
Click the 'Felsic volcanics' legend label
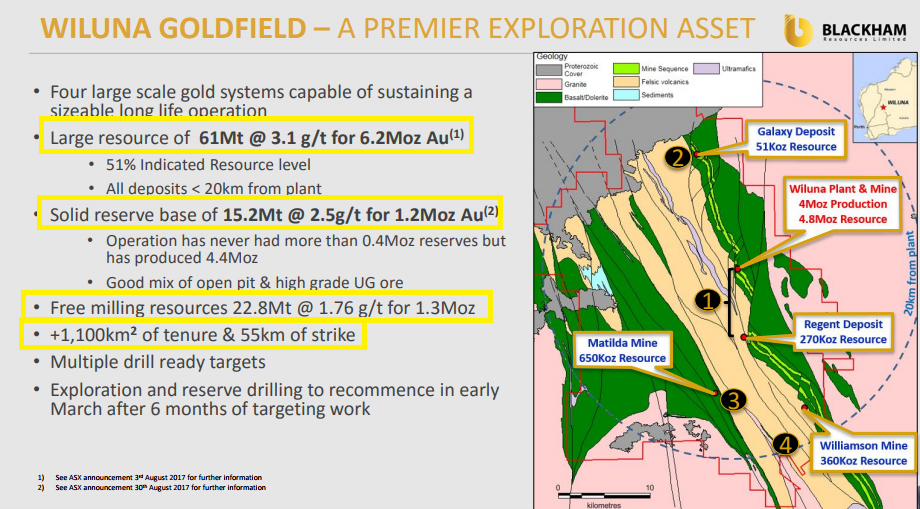[665, 83]
